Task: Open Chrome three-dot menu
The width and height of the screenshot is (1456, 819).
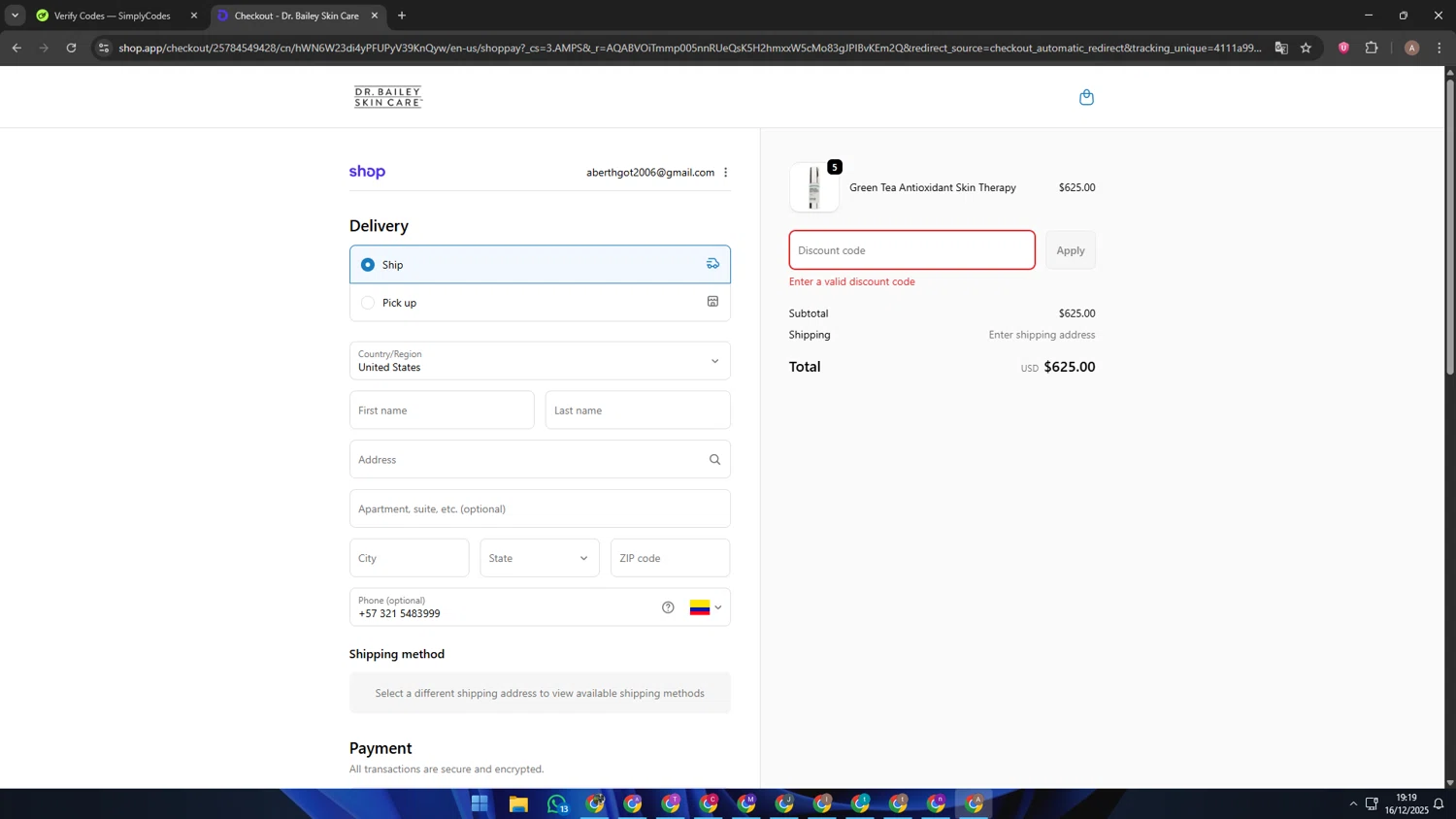Action: (1439, 48)
